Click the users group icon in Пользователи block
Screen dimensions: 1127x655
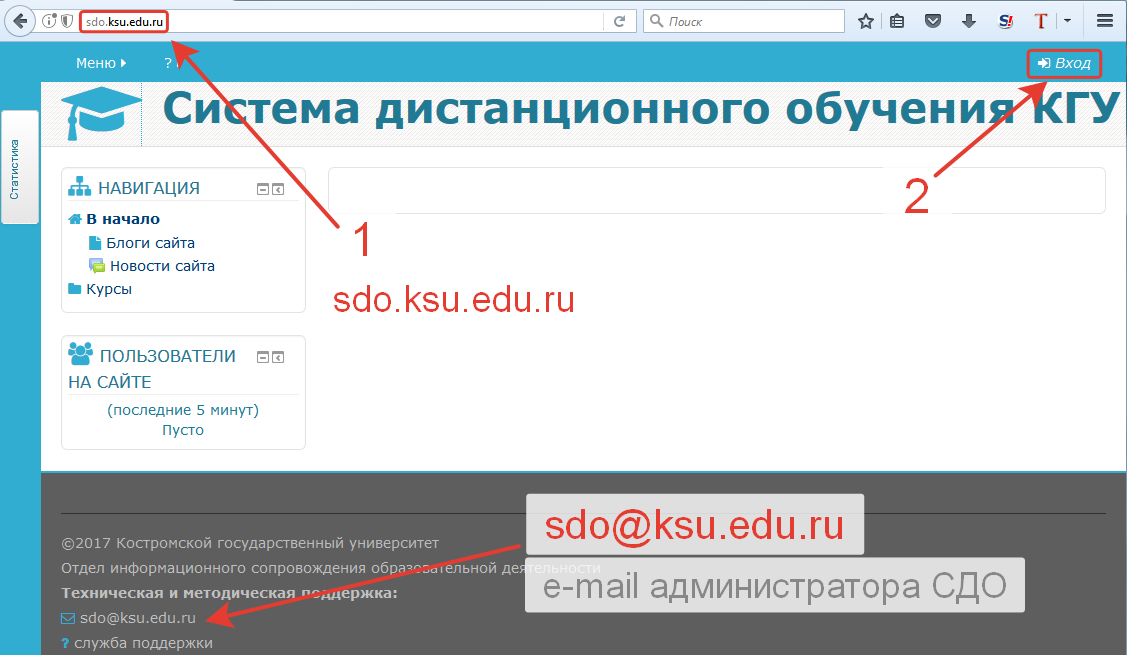click(x=80, y=354)
